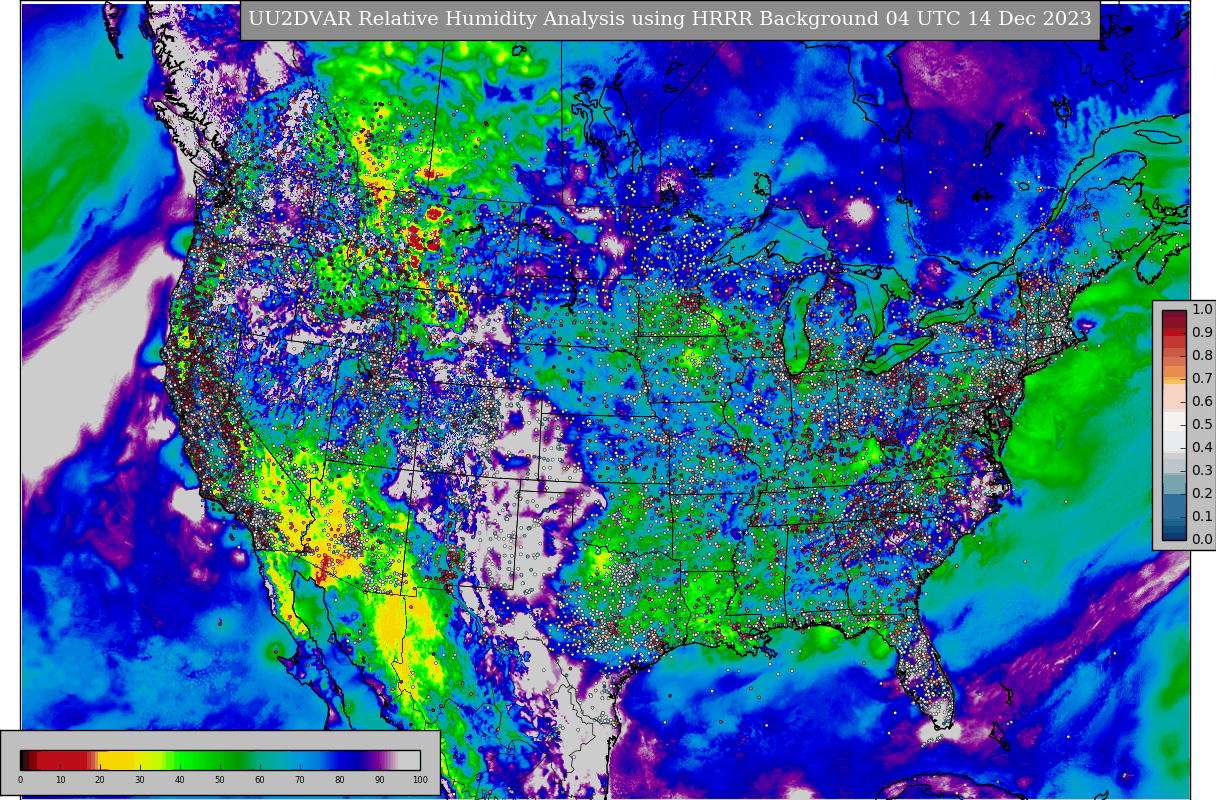Screen dimensions: 1216x800
Task: Click the 30 tick on horizontal humidity colorbar
Action: (x=140, y=780)
